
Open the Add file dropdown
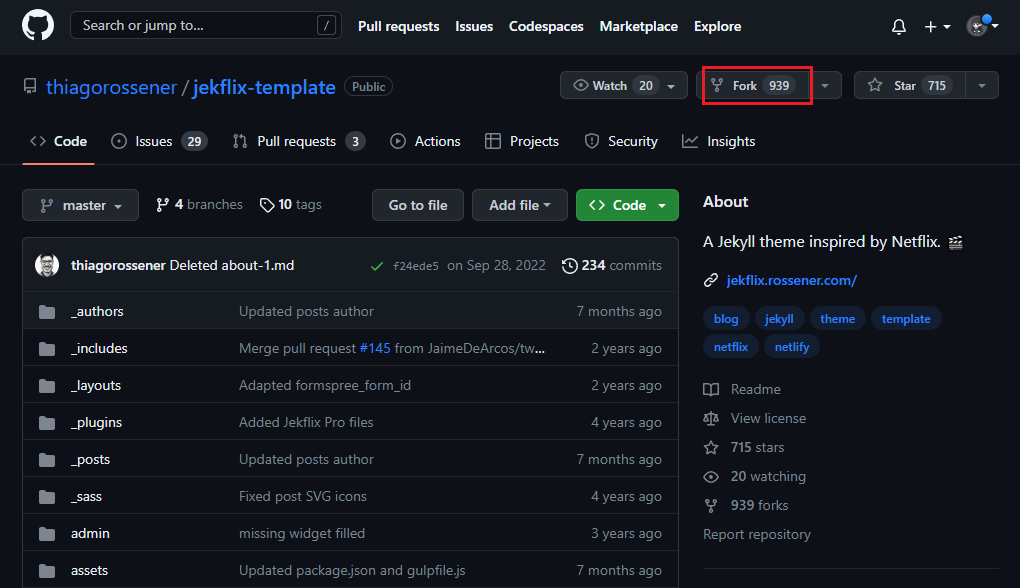[x=520, y=205]
